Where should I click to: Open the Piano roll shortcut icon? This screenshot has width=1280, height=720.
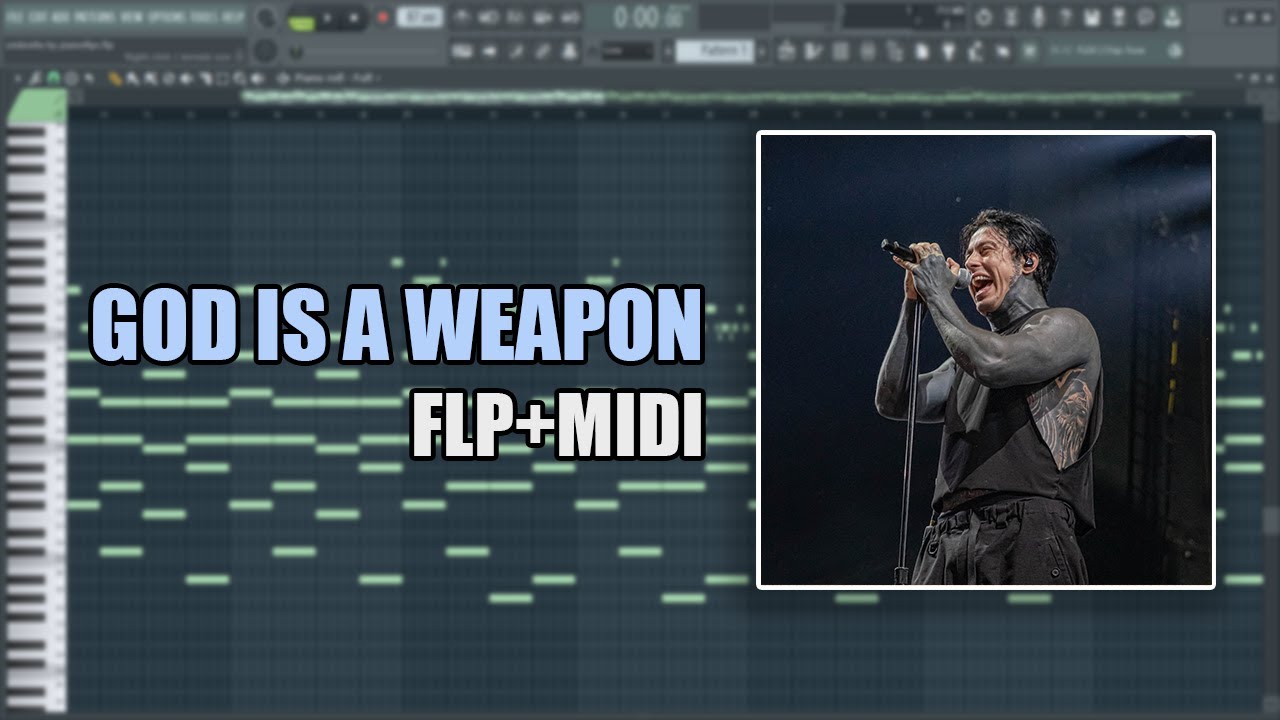812,50
